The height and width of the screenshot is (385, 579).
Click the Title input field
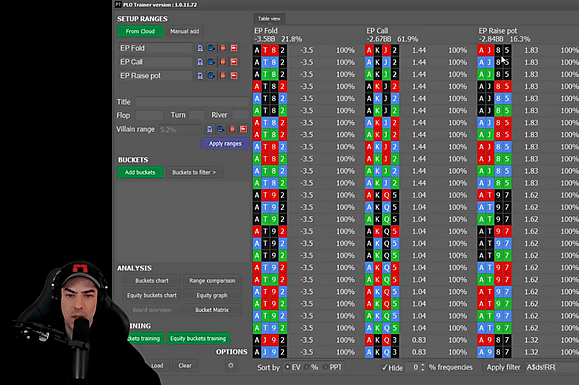(192, 102)
